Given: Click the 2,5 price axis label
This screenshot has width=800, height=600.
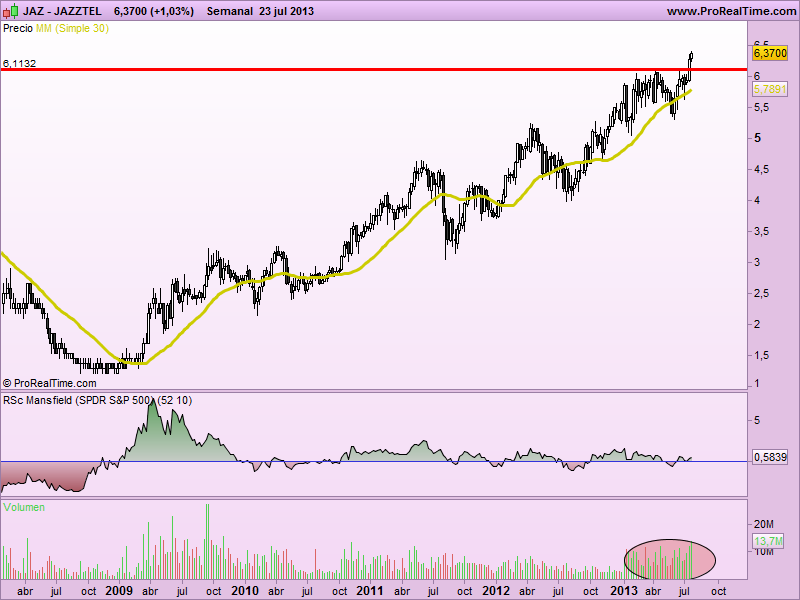Looking at the screenshot, I should click(762, 293).
